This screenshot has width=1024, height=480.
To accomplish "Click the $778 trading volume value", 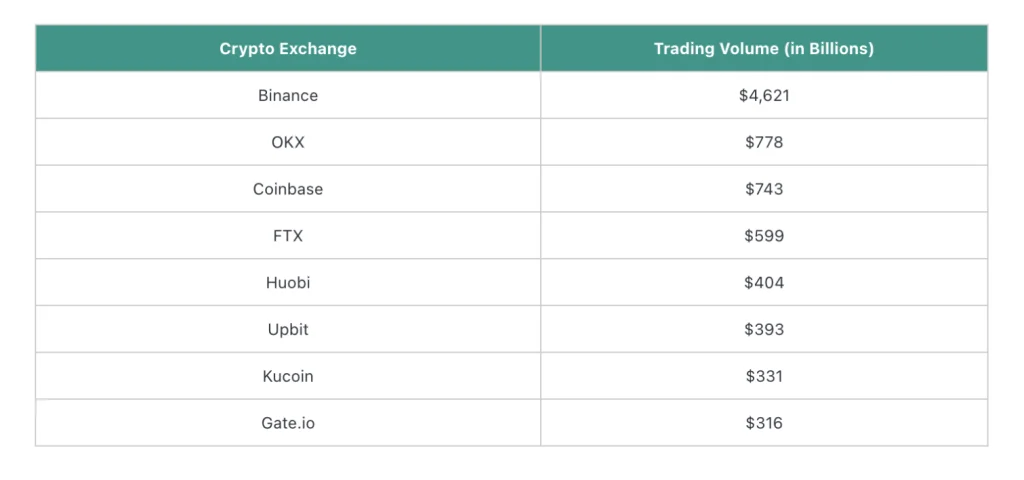I will (x=764, y=142).
